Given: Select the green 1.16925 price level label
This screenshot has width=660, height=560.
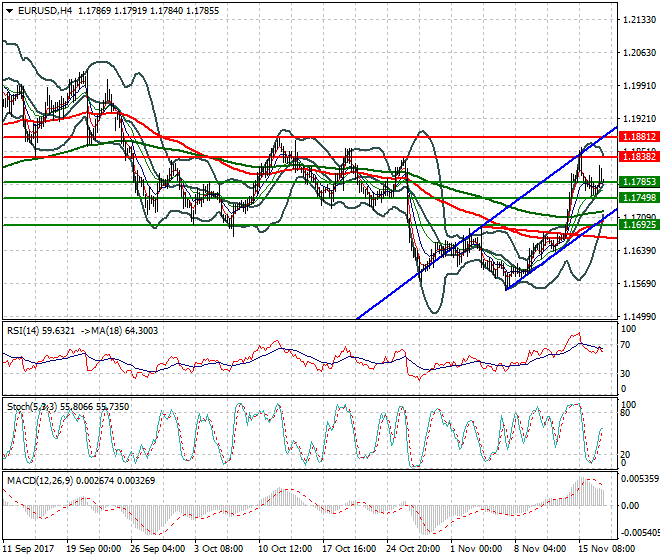Looking at the screenshot, I should pos(639,225).
